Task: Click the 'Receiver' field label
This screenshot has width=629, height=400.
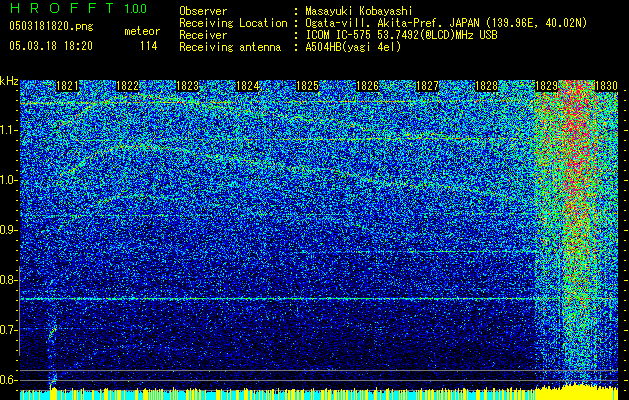Action: coord(203,35)
